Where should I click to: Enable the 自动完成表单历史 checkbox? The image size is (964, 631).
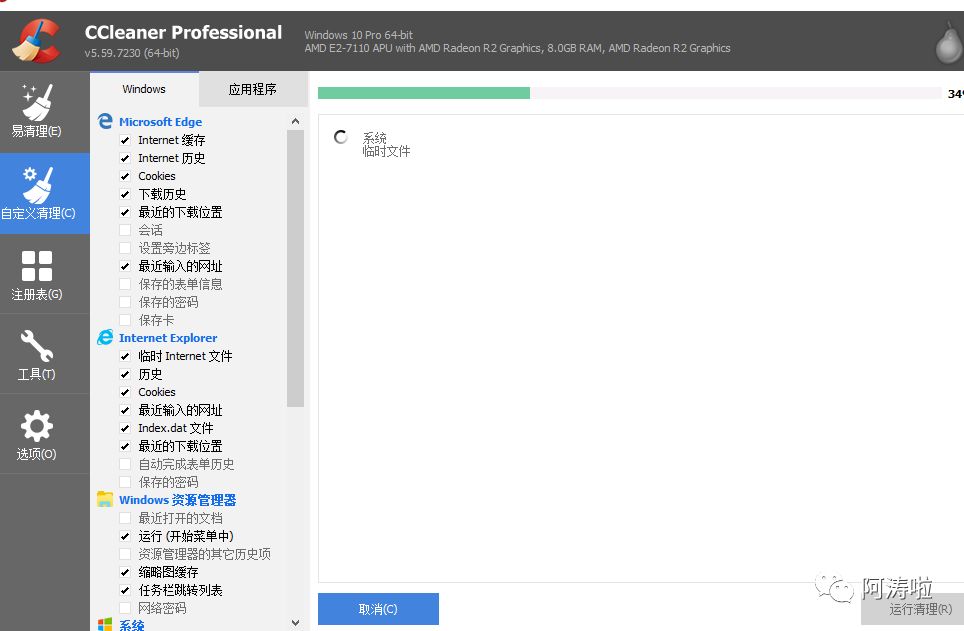click(x=125, y=464)
